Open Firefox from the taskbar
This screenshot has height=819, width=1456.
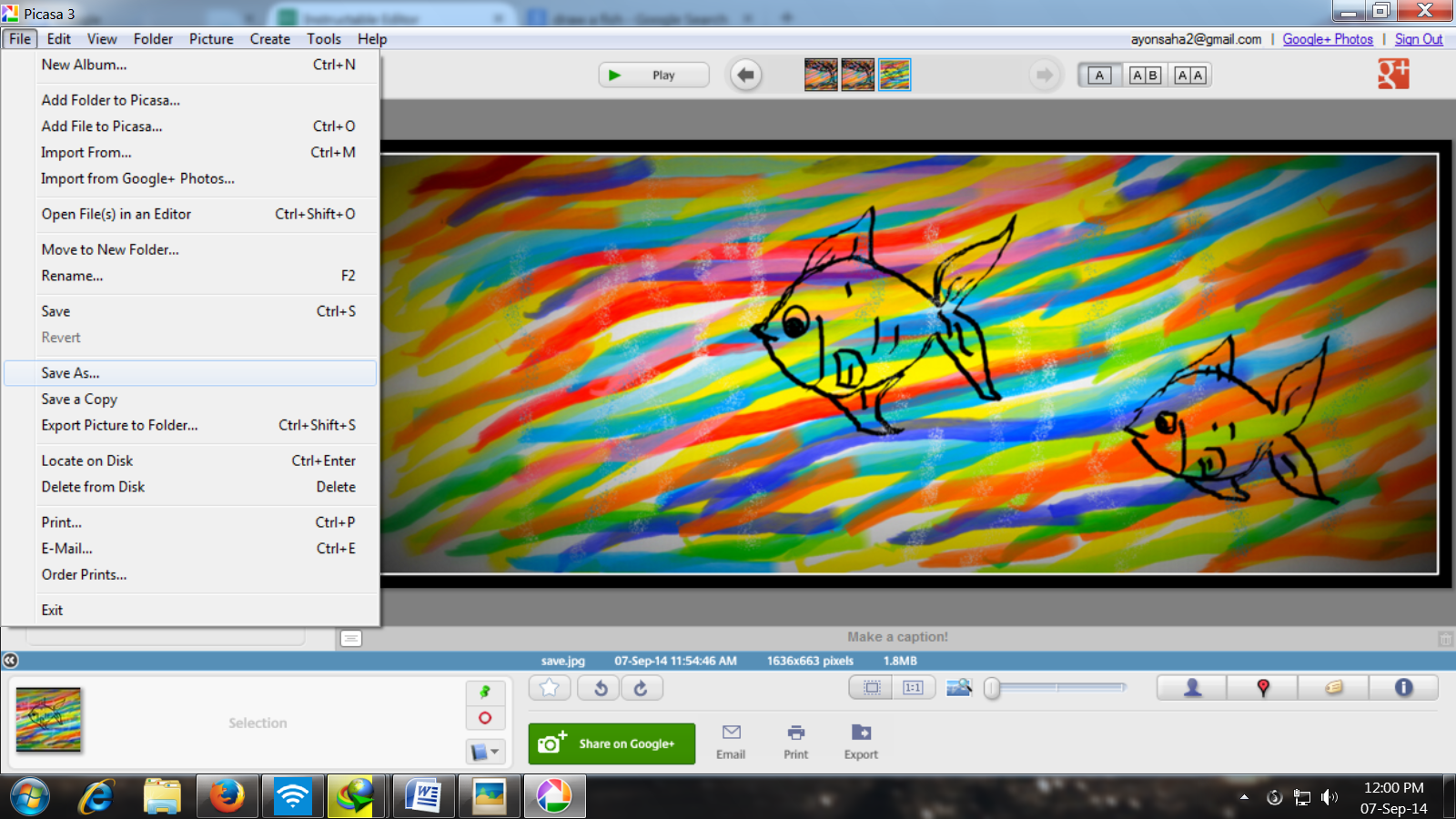tap(227, 797)
